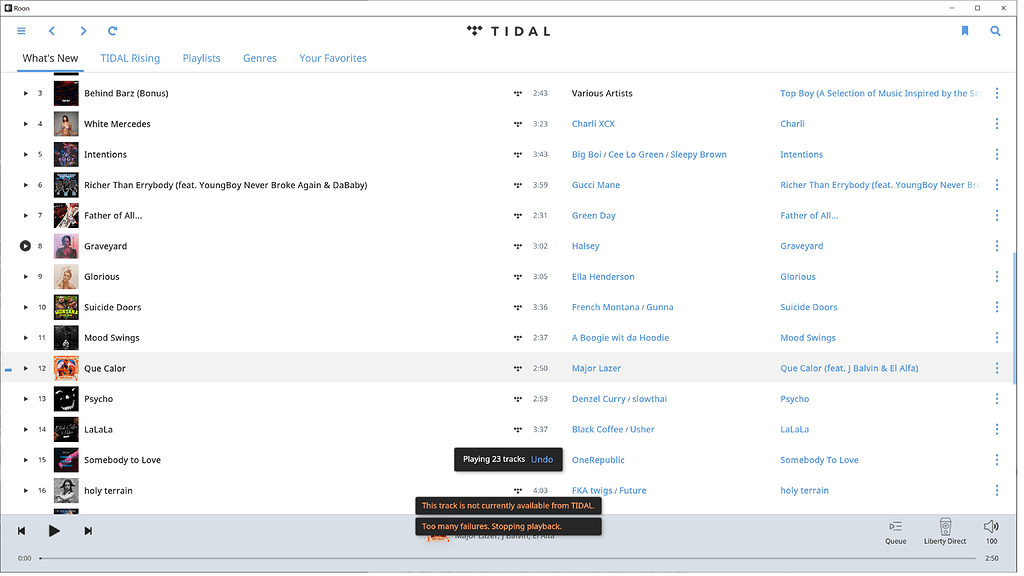Viewport: 1024px width, 576px height.
Task: Open the Halsey artist page link
Action: 585,246
